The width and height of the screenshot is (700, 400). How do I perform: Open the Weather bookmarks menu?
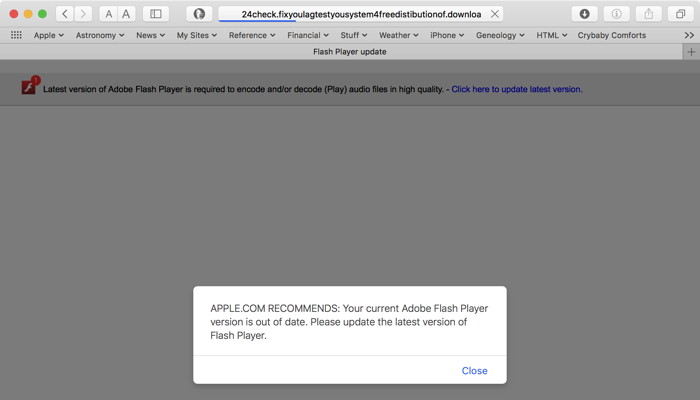click(400, 35)
